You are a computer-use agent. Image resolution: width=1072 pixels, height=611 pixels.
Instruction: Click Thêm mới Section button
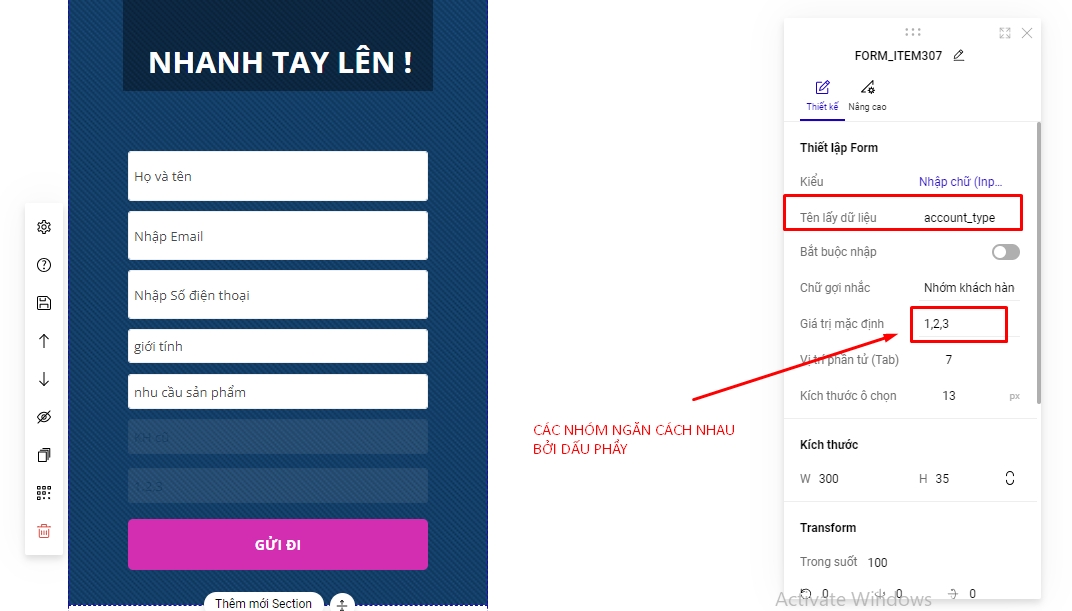pos(263,602)
